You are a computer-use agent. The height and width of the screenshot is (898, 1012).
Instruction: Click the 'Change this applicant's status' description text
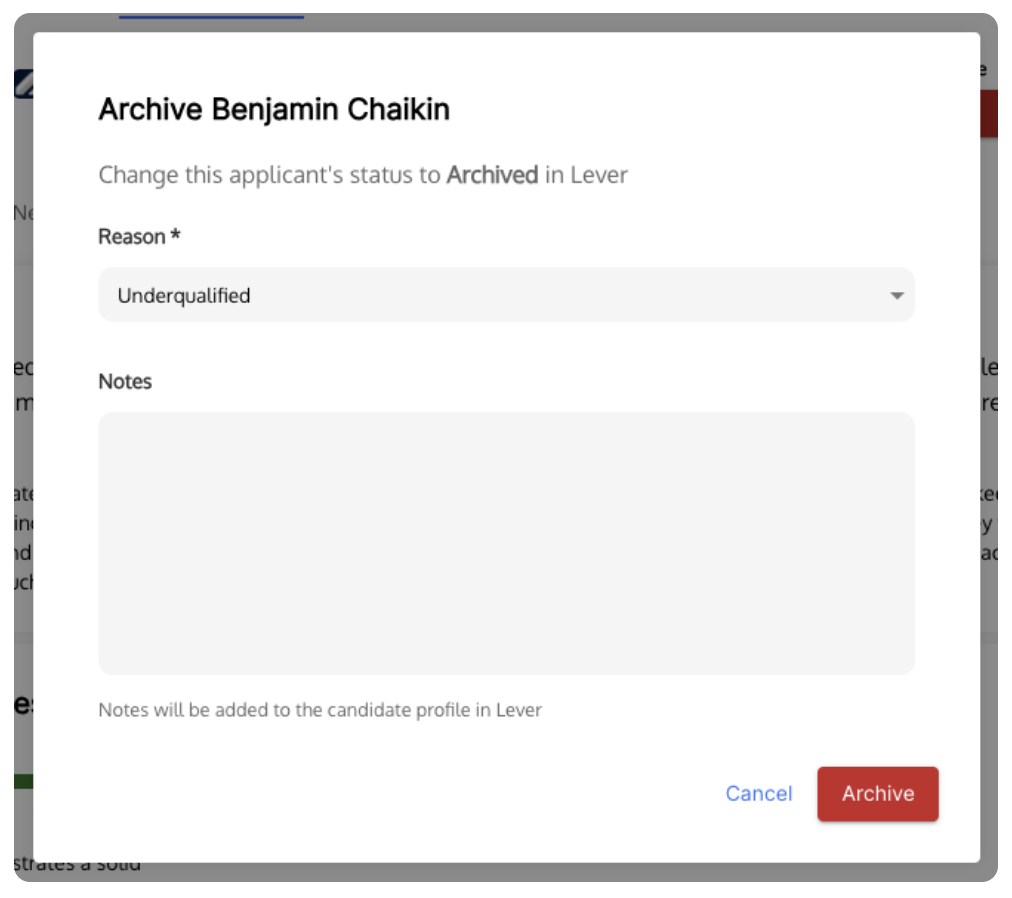point(363,175)
